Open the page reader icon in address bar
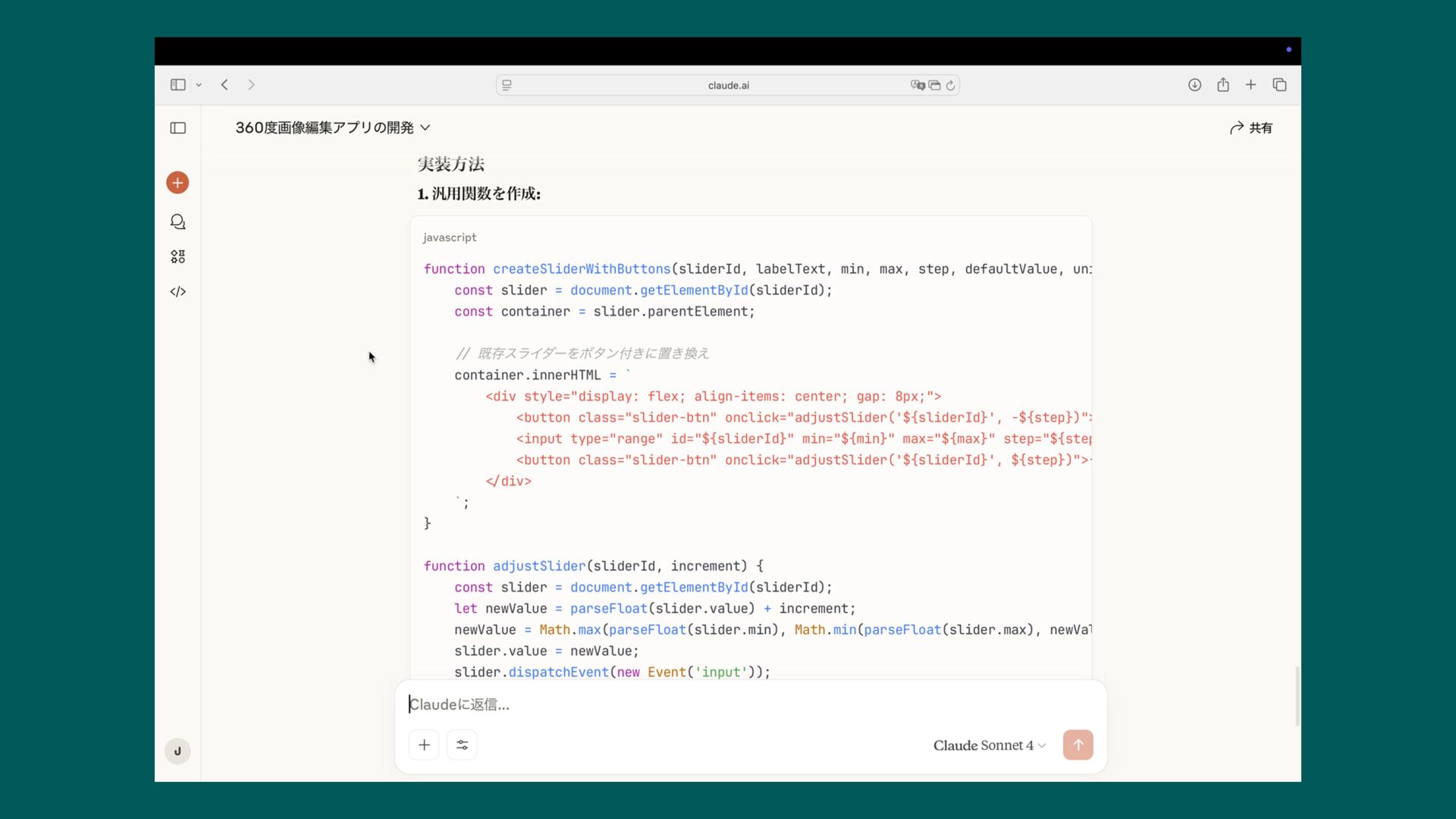Viewport: 1456px width, 819px height. point(507,85)
